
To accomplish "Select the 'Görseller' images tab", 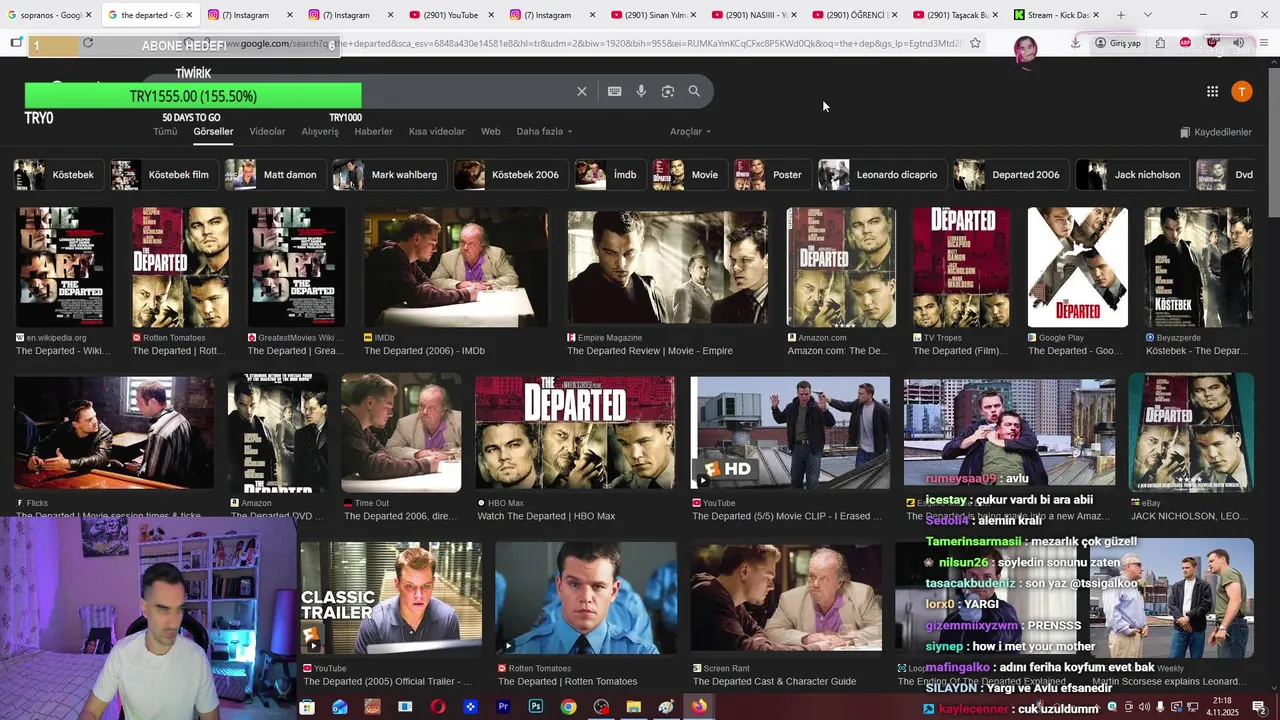I will pos(213,131).
